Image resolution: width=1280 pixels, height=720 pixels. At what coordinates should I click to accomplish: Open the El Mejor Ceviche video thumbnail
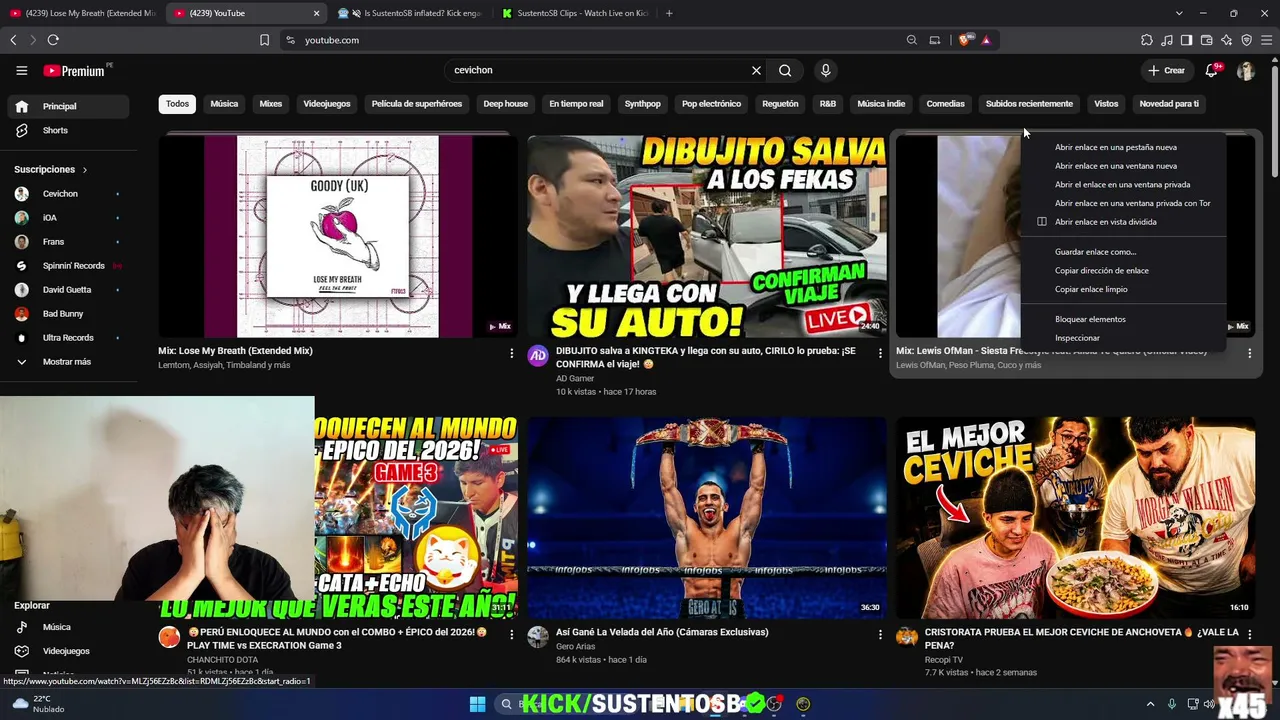click(x=1075, y=518)
